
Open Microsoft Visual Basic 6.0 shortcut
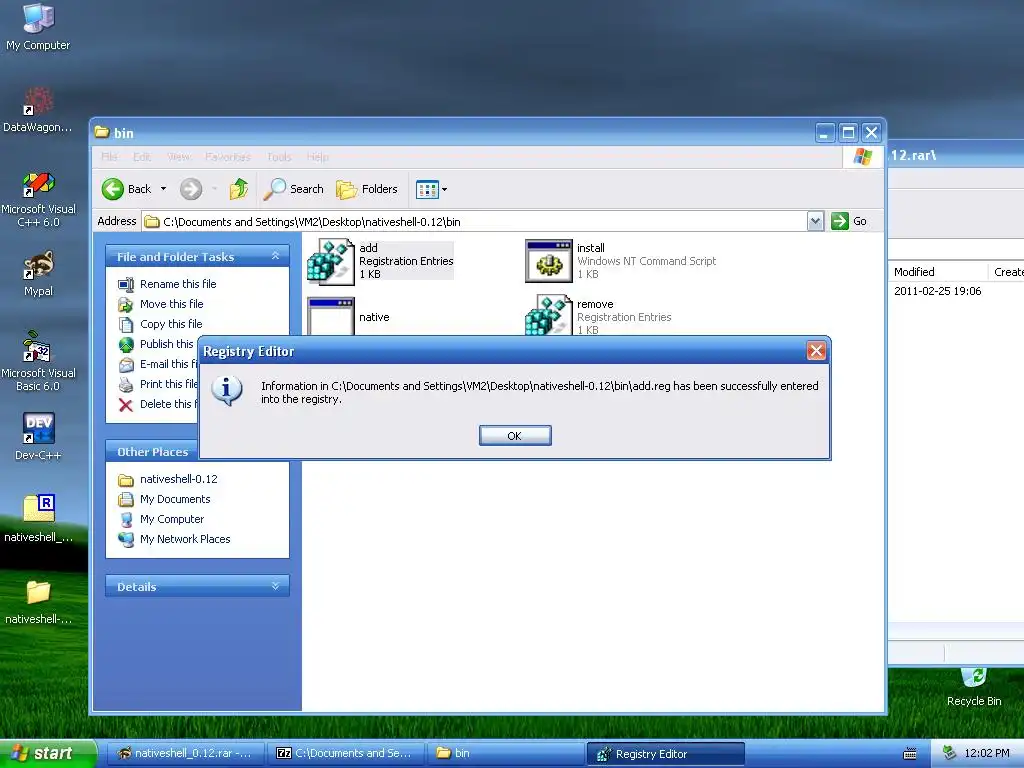38,362
